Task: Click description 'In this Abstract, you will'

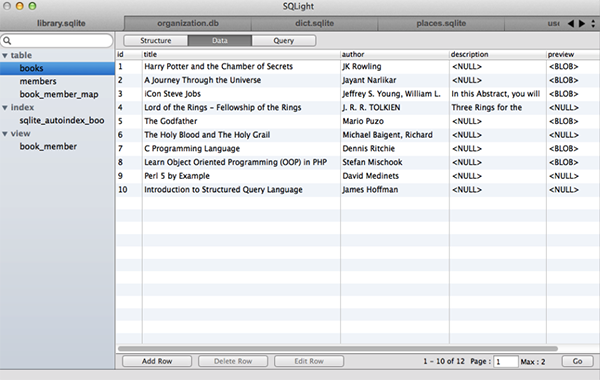Action: [x=496, y=94]
